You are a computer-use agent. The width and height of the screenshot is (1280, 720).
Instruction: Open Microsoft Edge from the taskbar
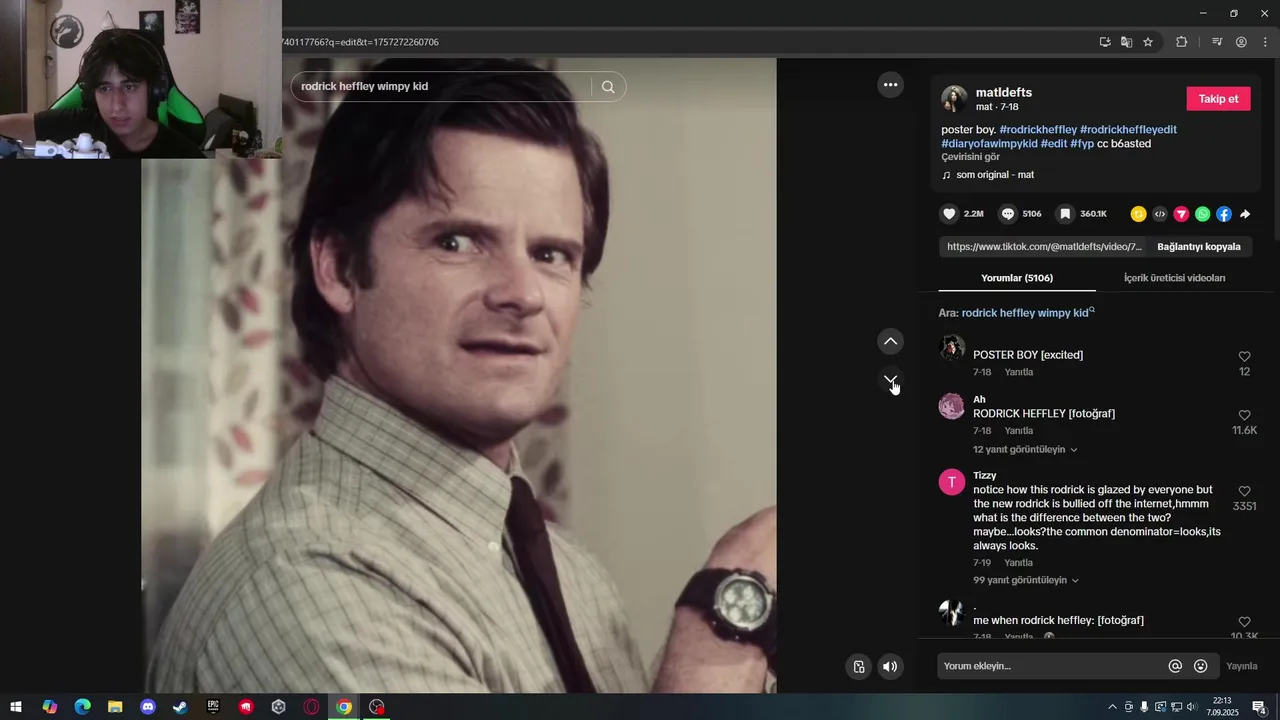(x=82, y=707)
